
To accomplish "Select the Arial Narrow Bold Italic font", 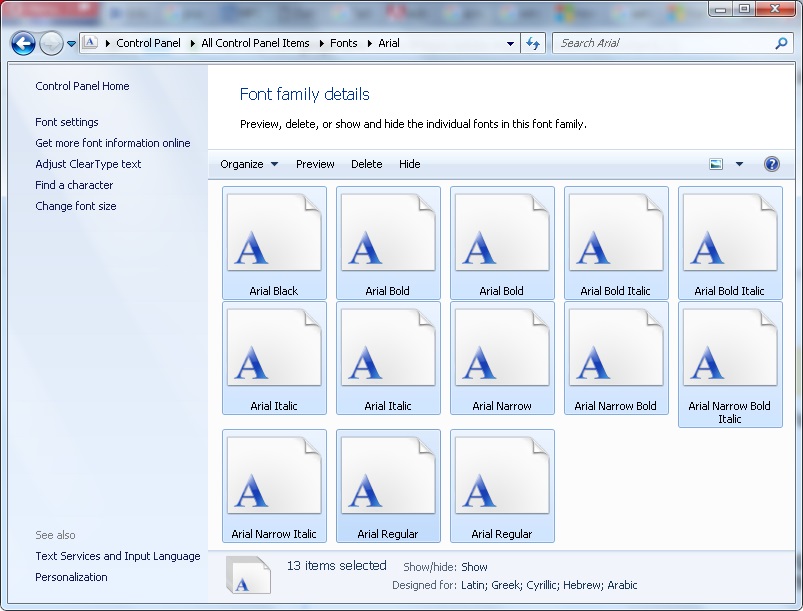I will 730,364.
